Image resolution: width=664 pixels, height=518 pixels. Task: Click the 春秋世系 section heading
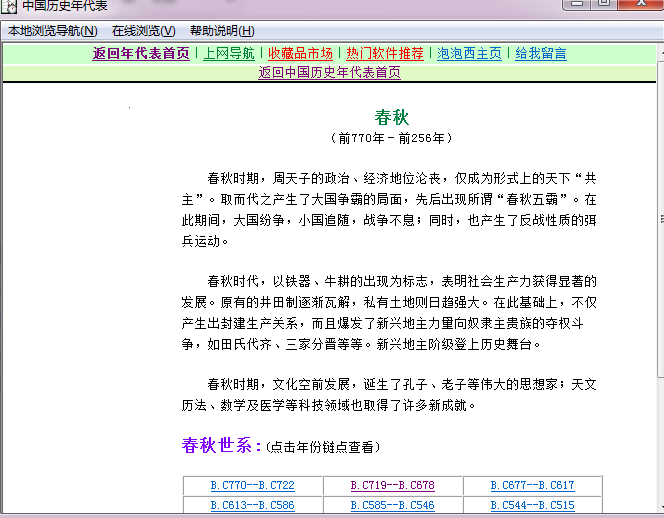221,446
